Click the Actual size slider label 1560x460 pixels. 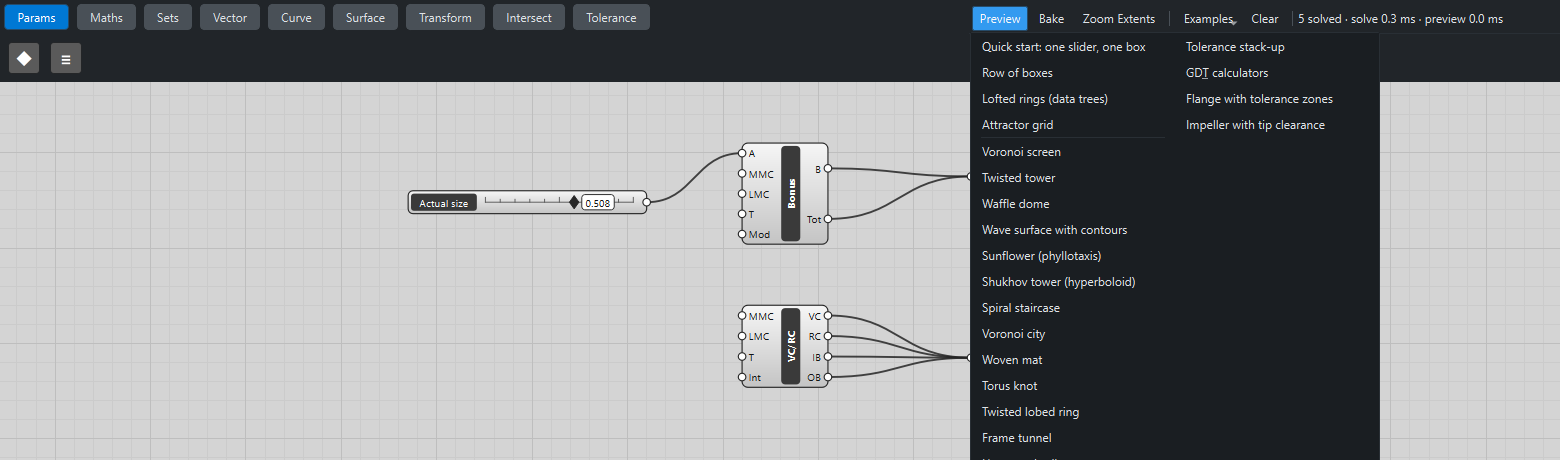pos(444,203)
